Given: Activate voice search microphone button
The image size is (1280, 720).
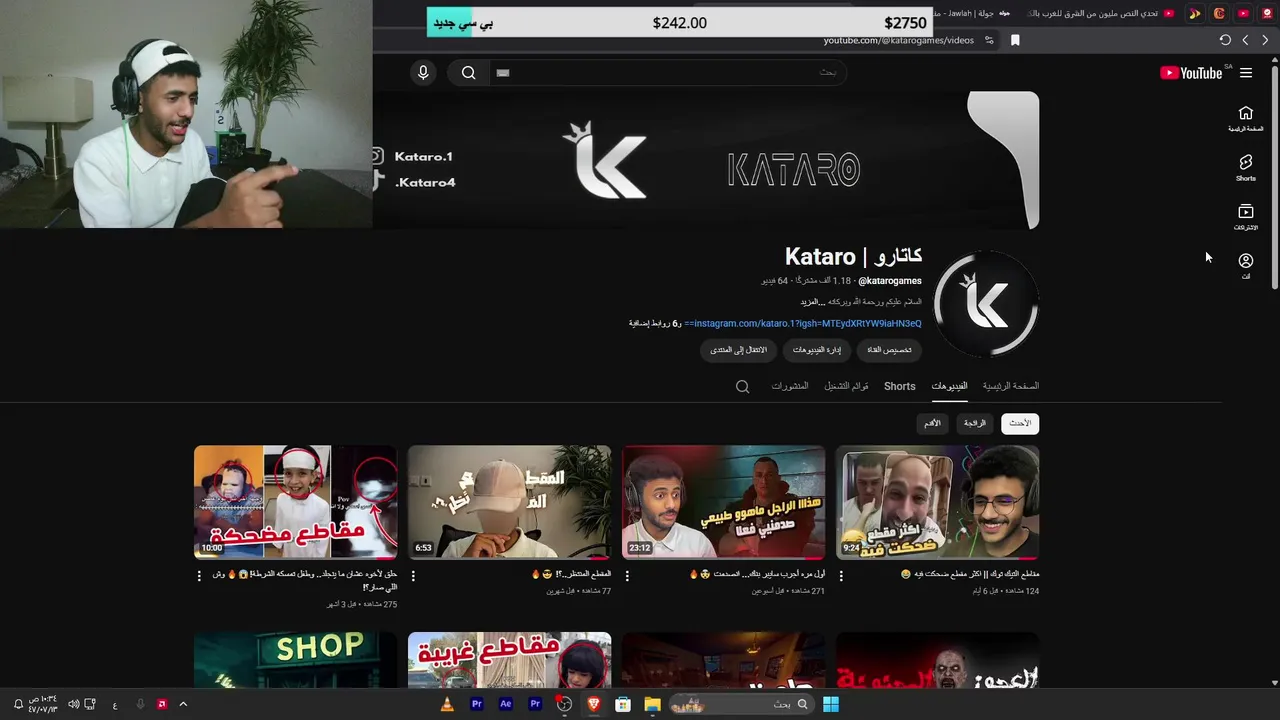Looking at the screenshot, I should point(423,72).
